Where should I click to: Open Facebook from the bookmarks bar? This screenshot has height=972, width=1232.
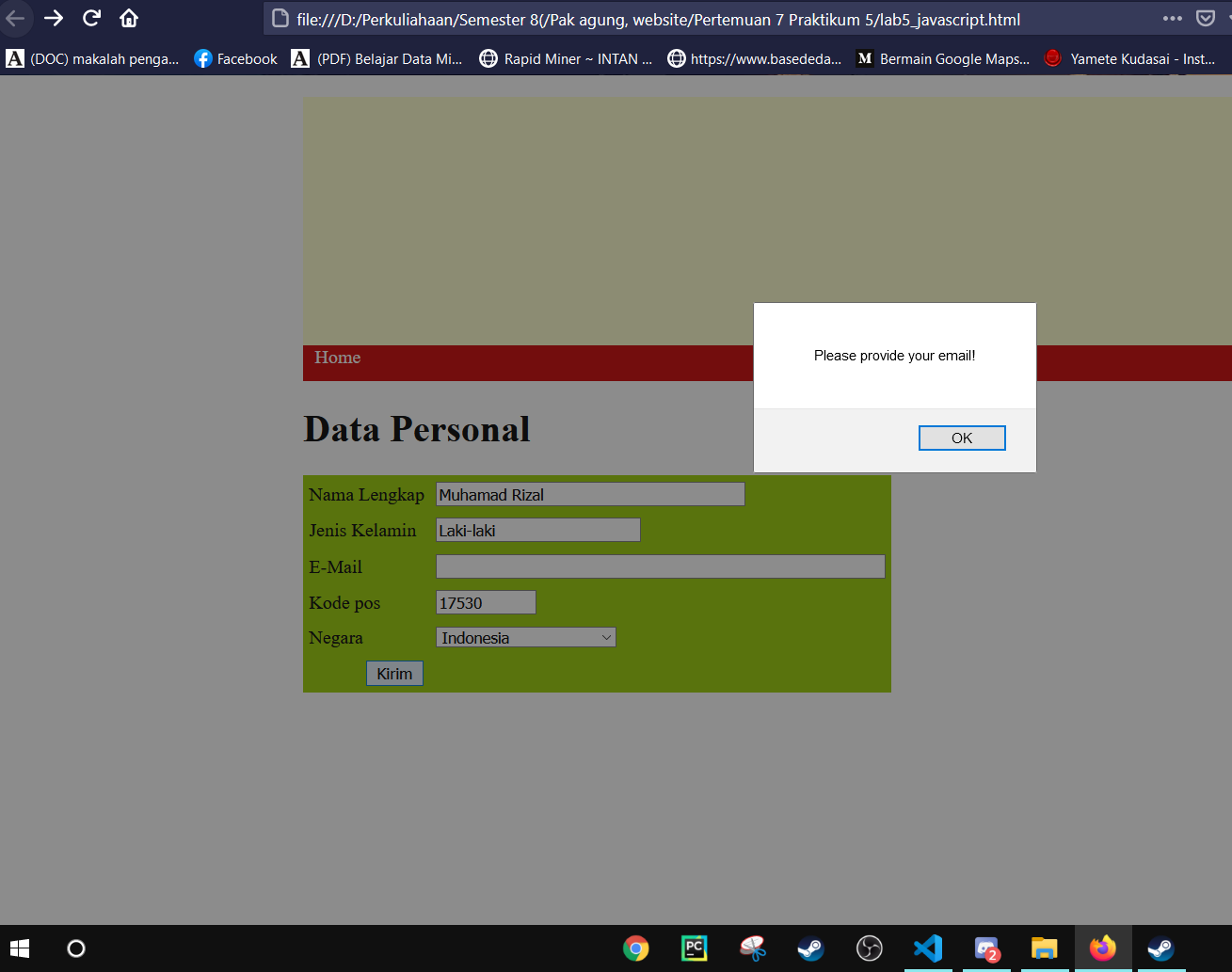(x=234, y=58)
